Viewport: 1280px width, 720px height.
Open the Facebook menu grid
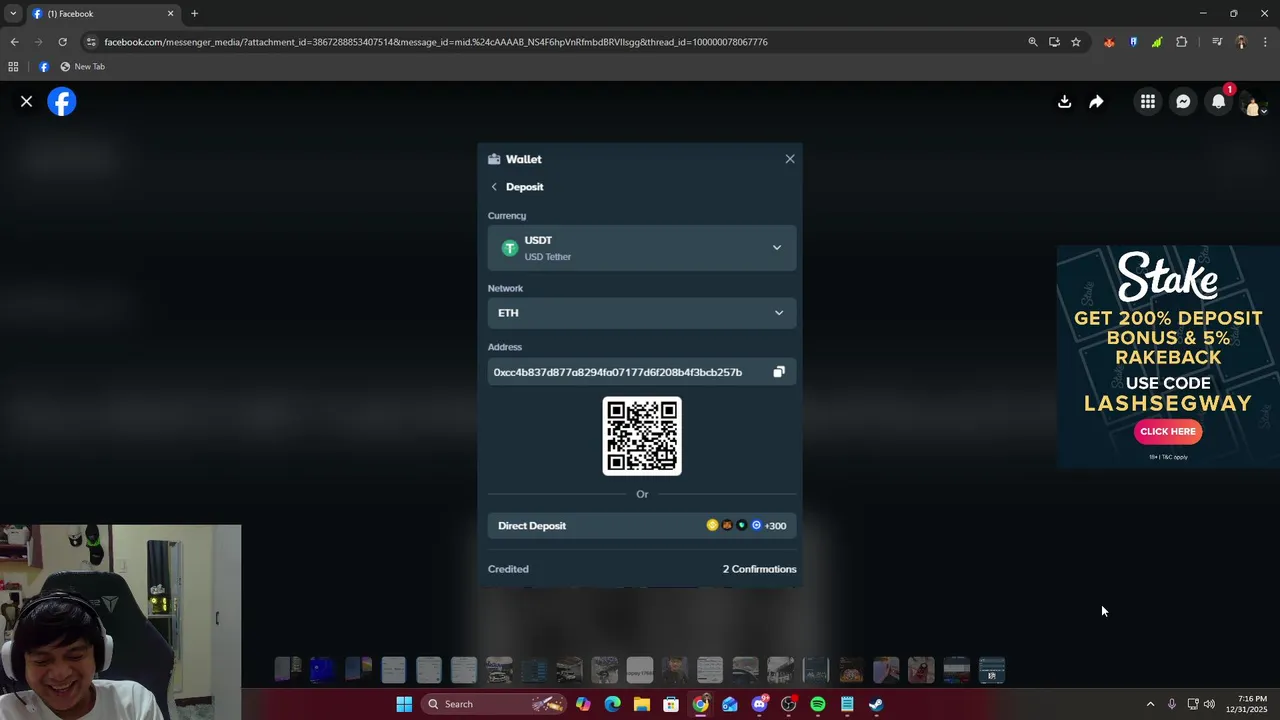pyautogui.click(x=1148, y=101)
